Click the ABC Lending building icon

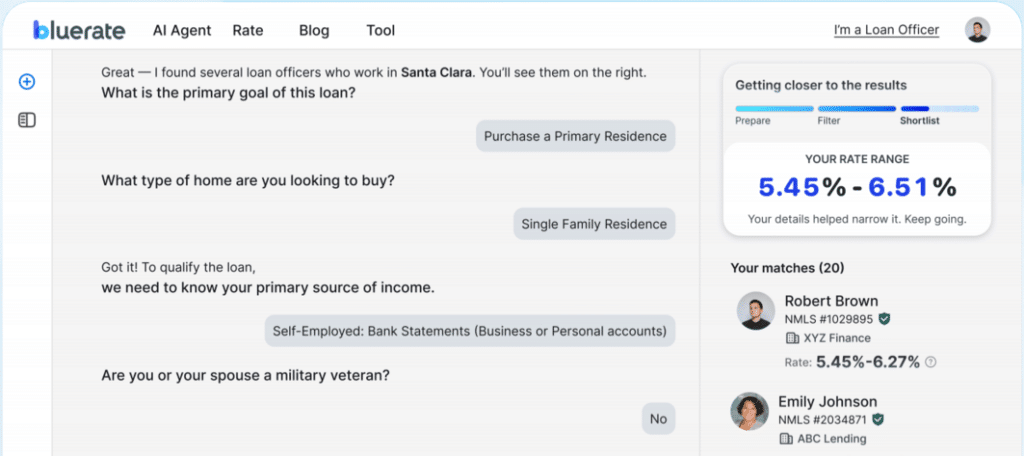[x=786, y=439]
